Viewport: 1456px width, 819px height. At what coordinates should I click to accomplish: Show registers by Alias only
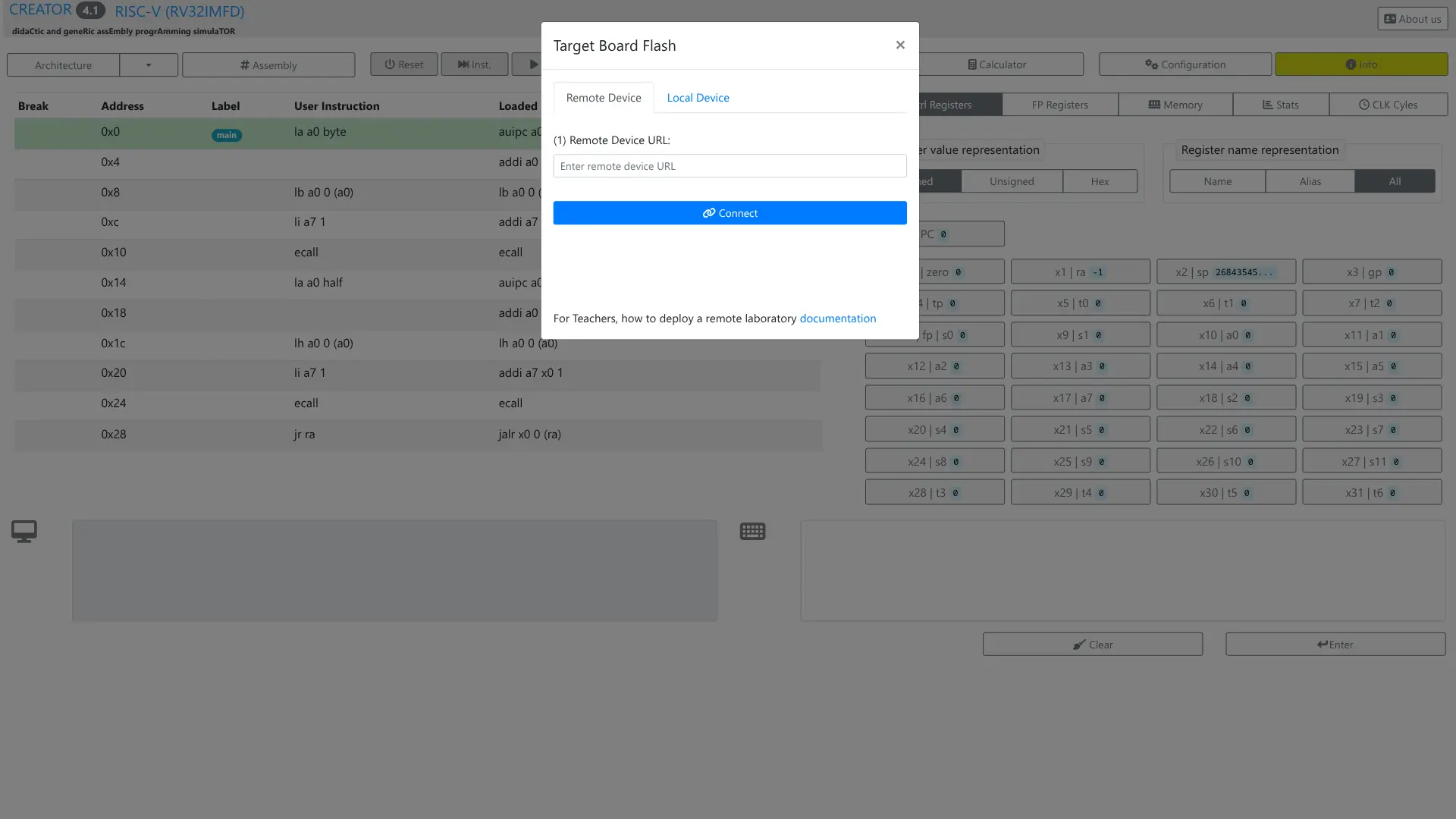pyautogui.click(x=1310, y=181)
